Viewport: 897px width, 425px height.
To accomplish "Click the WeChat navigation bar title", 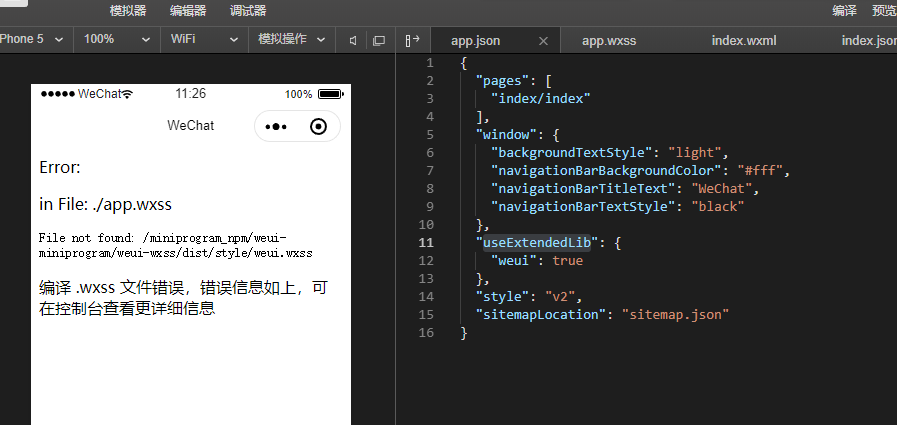I will pos(190,125).
